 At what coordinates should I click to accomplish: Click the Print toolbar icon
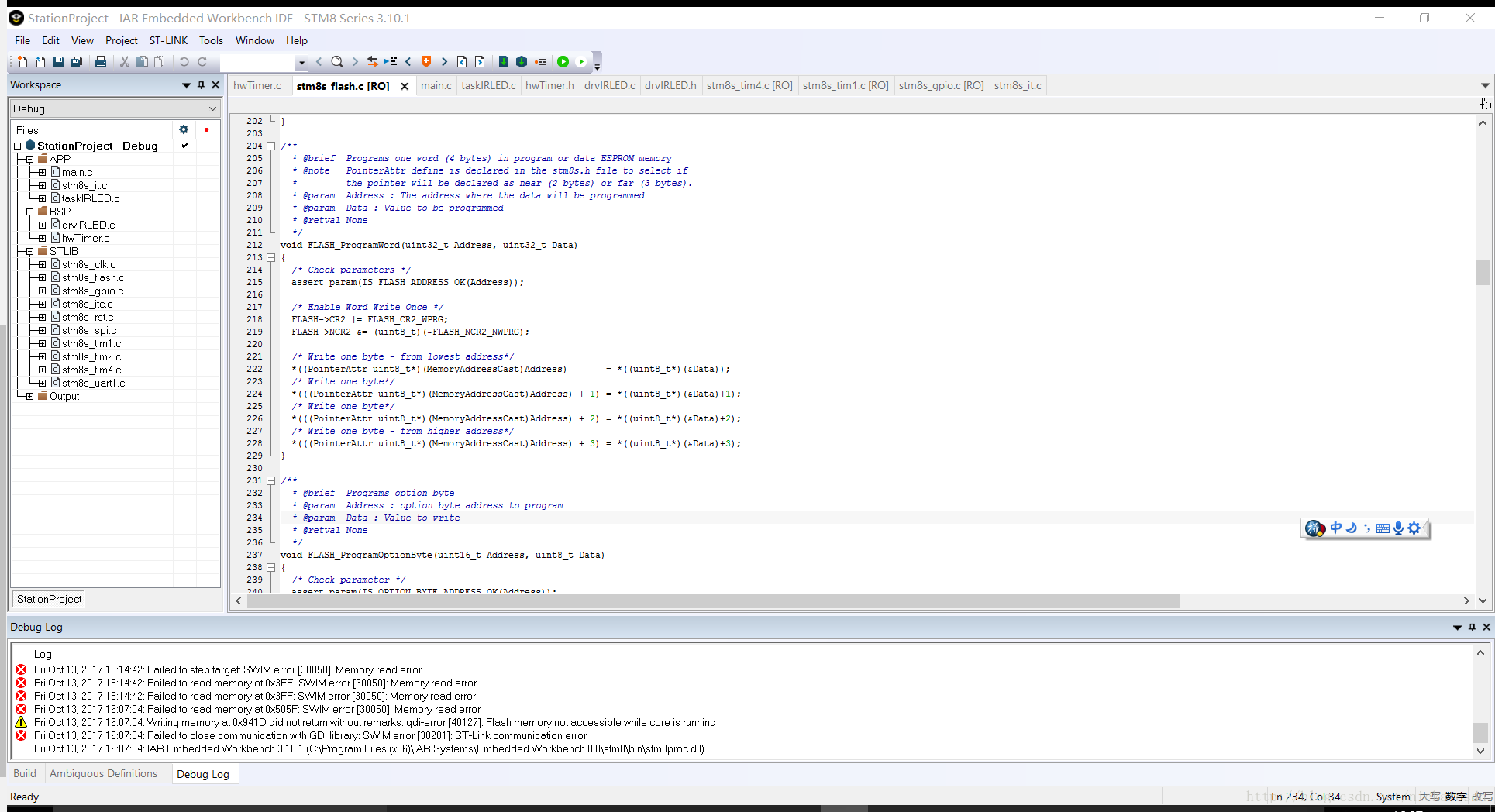coord(100,62)
